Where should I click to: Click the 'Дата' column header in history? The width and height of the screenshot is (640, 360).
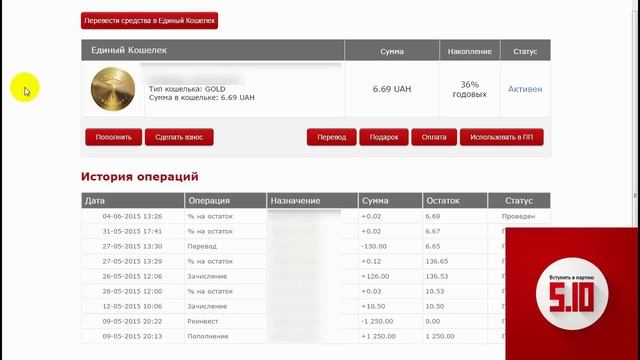[x=133, y=200]
